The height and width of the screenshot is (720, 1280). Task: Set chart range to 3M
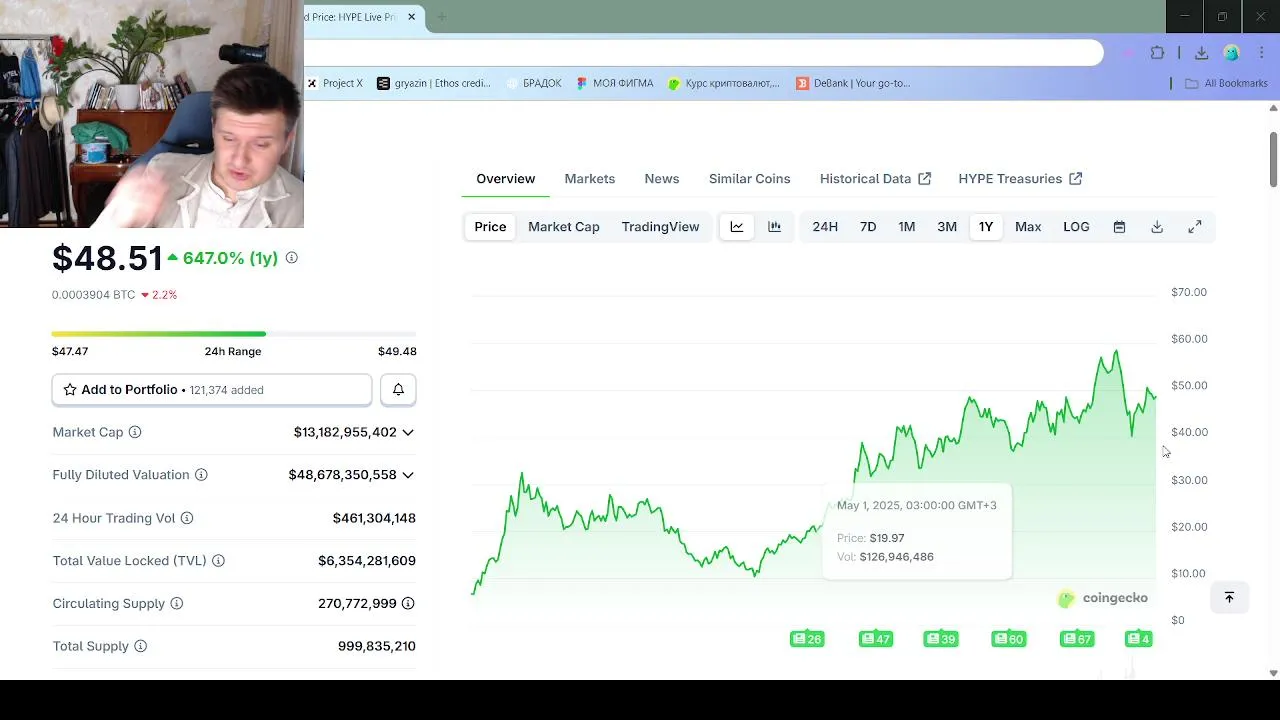(947, 227)
